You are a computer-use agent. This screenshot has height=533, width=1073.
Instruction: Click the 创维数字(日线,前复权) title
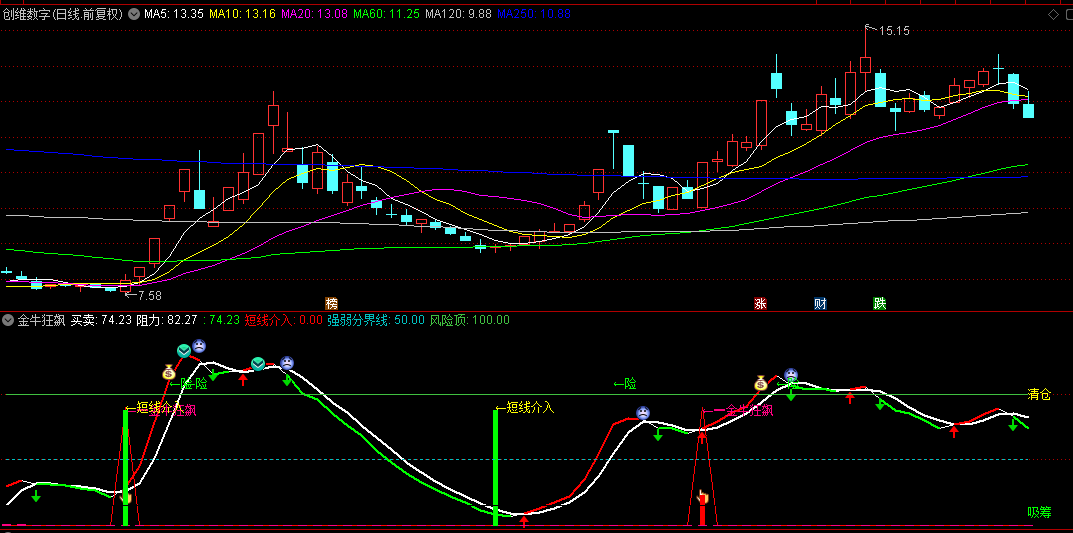coord(63,14)
